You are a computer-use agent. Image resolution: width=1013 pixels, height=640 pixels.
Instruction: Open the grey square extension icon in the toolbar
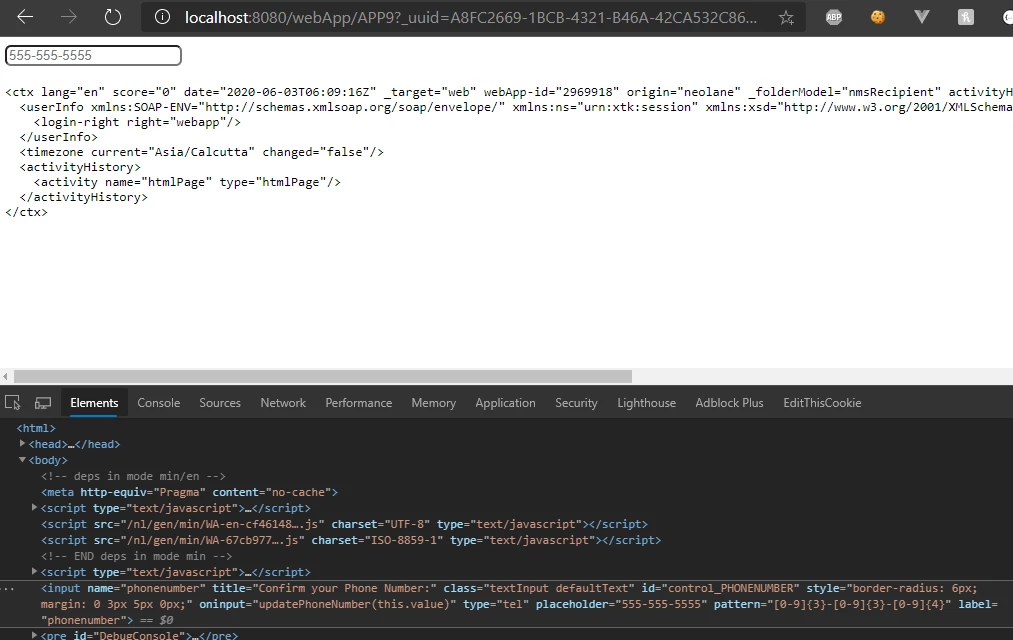(966, 17)
